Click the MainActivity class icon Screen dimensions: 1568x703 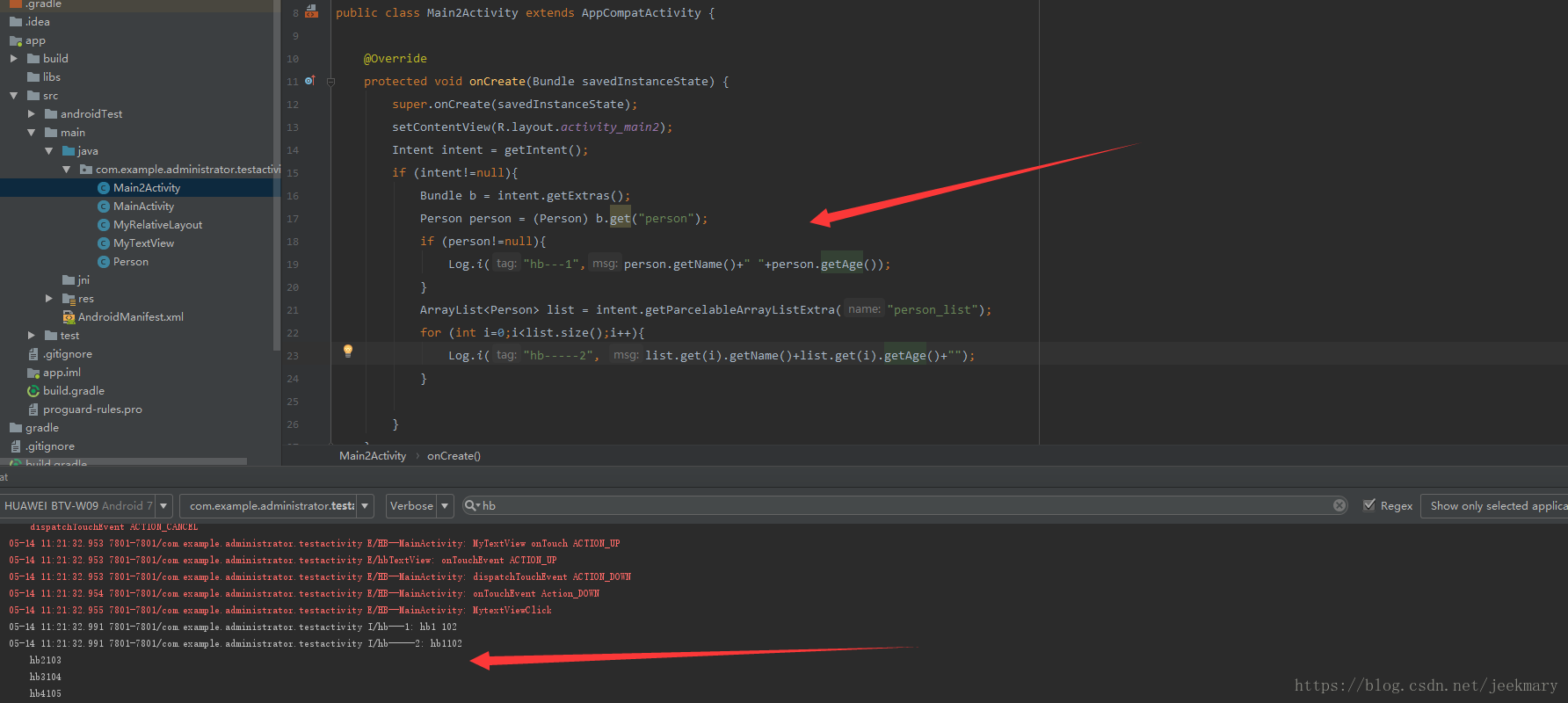click(x=104, y=207)
